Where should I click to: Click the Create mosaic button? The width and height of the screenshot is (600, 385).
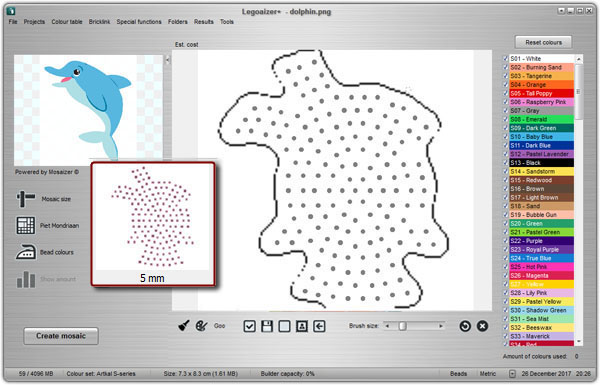click(61, 336)
